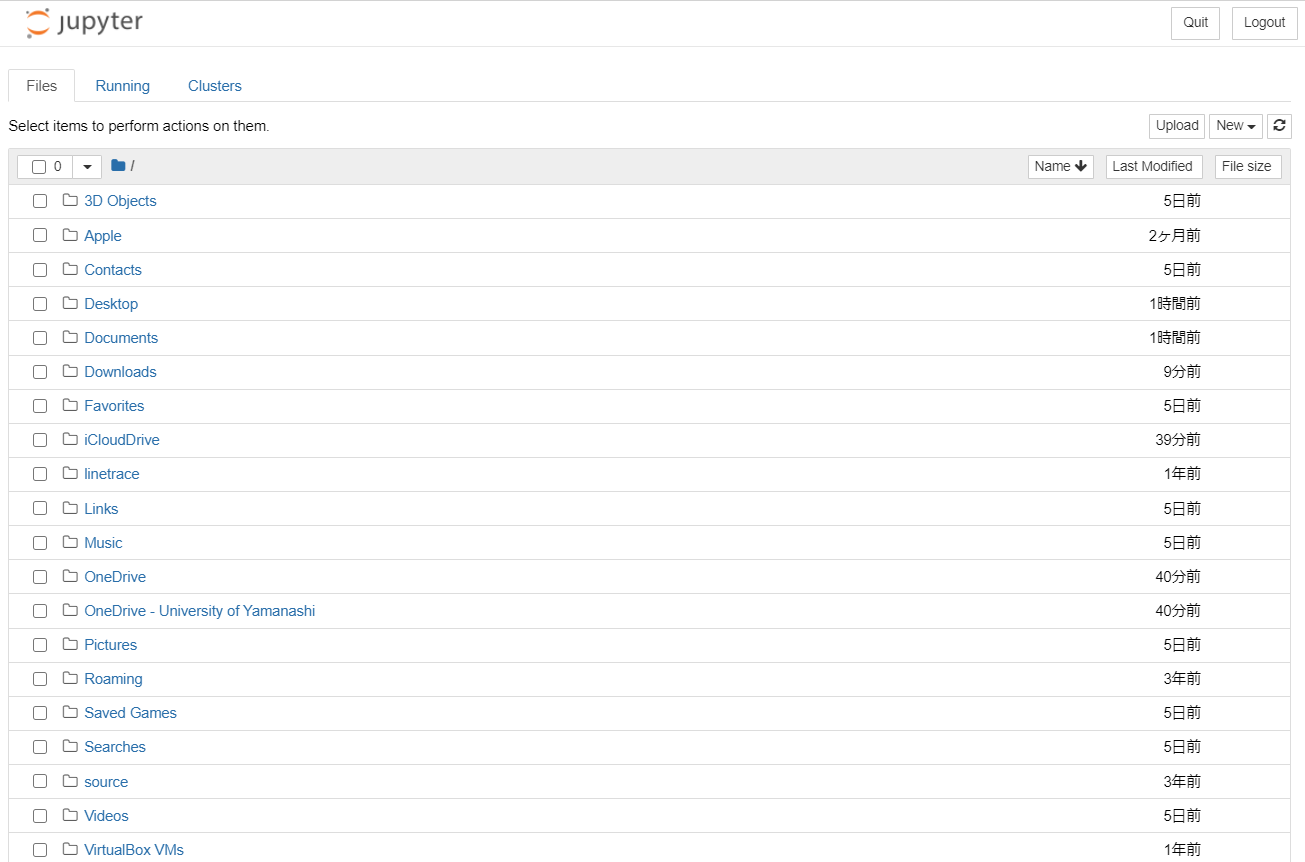Switch to the Files tab
The width and height of the screenshot is (1305, 862).
pyautogui.click(x=41, y=86)
